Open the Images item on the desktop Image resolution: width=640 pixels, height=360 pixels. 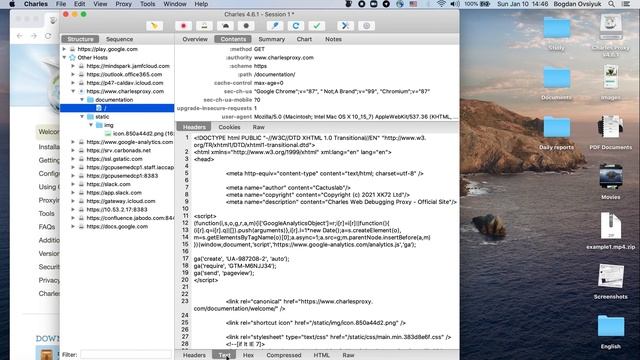pos(611,78)
